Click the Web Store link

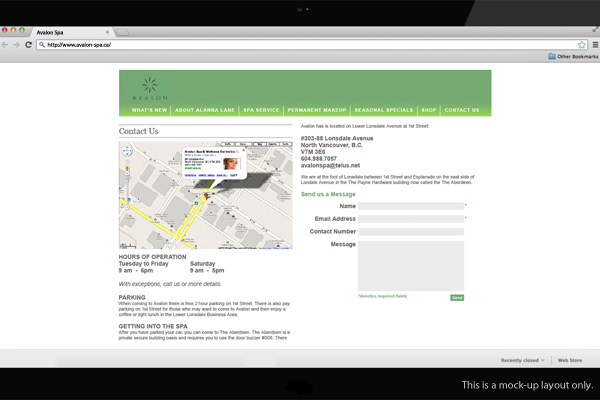(x=570, y=360)
